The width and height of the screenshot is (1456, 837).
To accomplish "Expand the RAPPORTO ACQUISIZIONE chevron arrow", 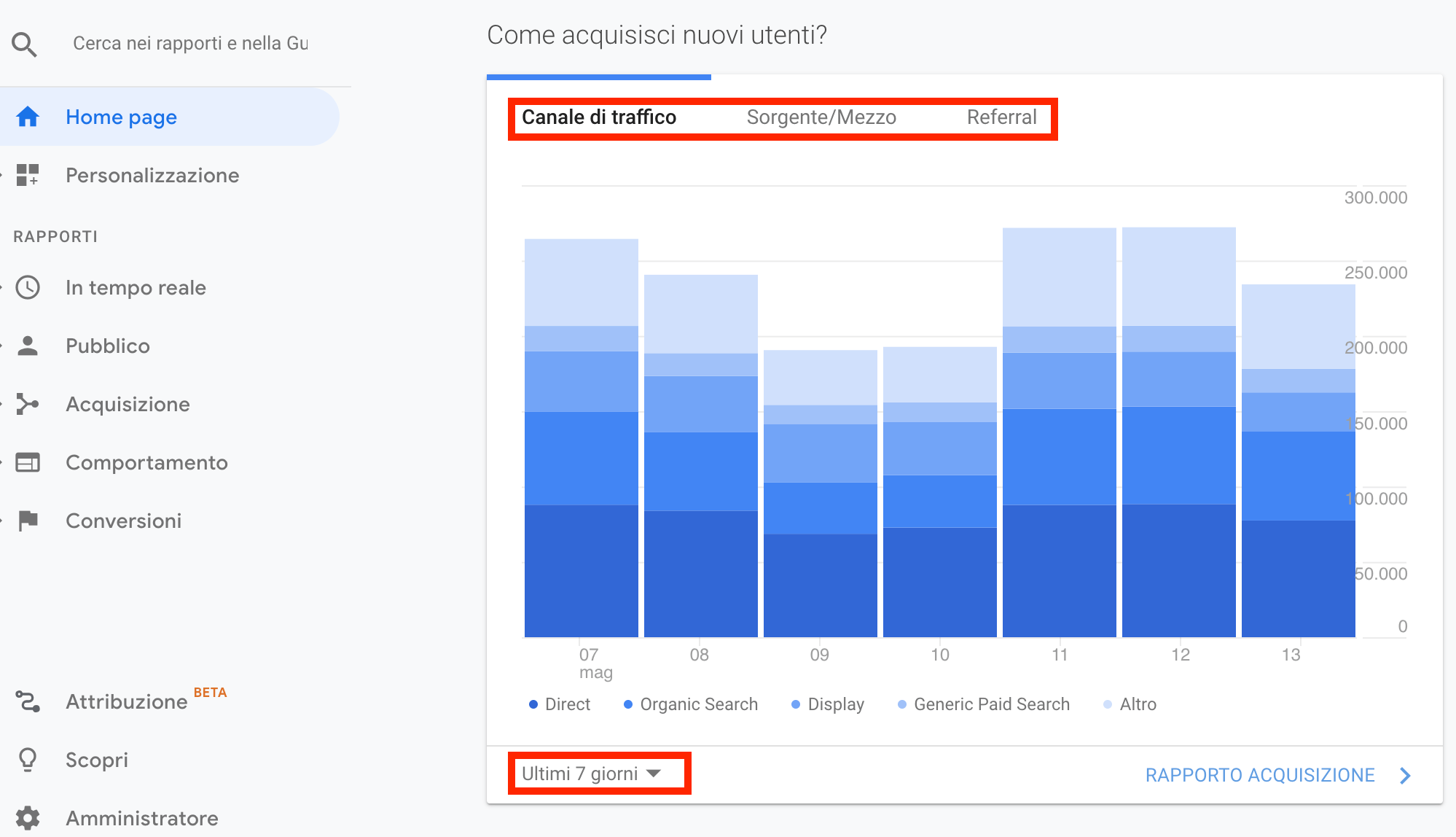I will (1405, 775).
